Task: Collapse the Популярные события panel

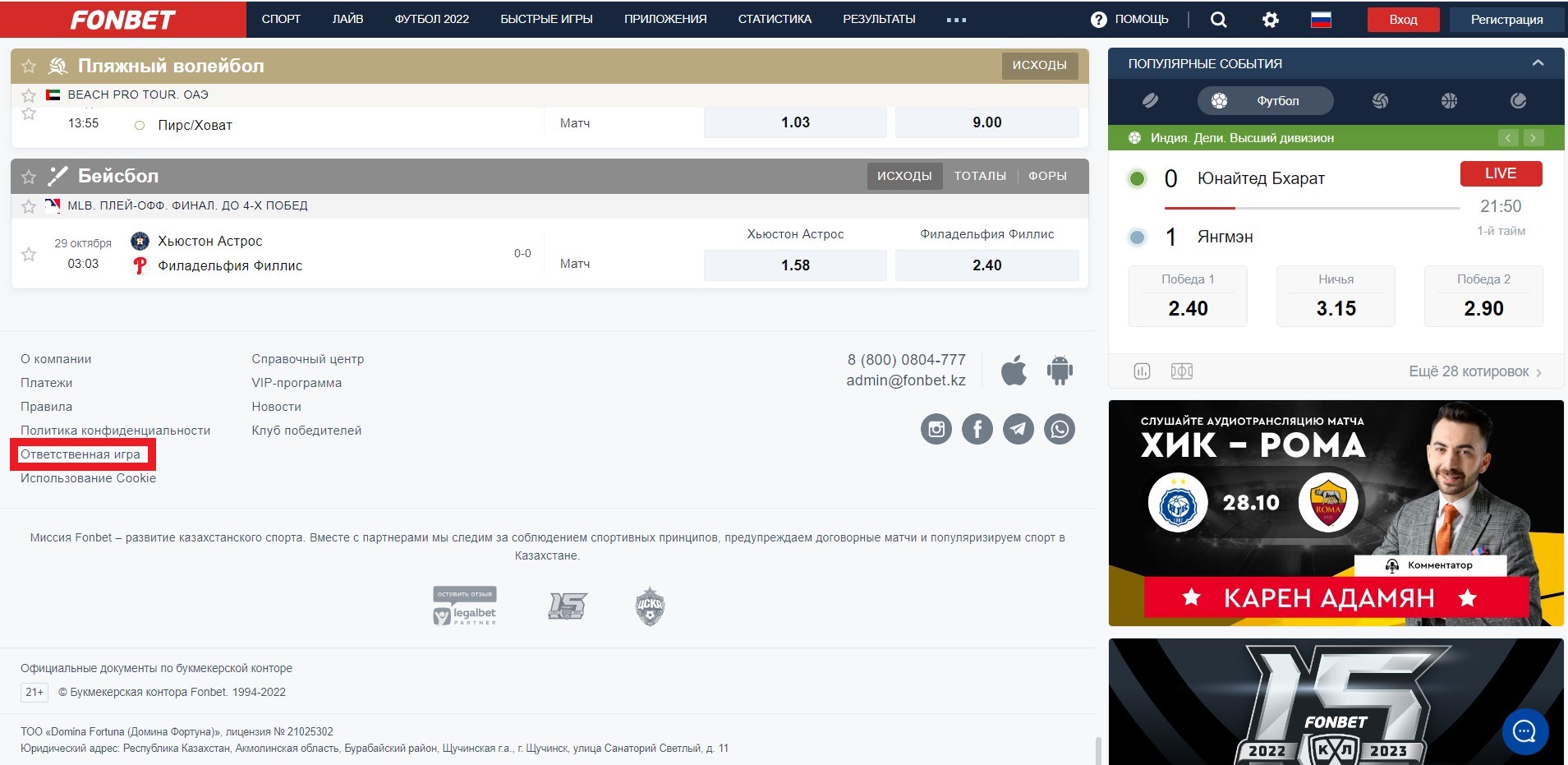Action: [x=1538, y=63]
